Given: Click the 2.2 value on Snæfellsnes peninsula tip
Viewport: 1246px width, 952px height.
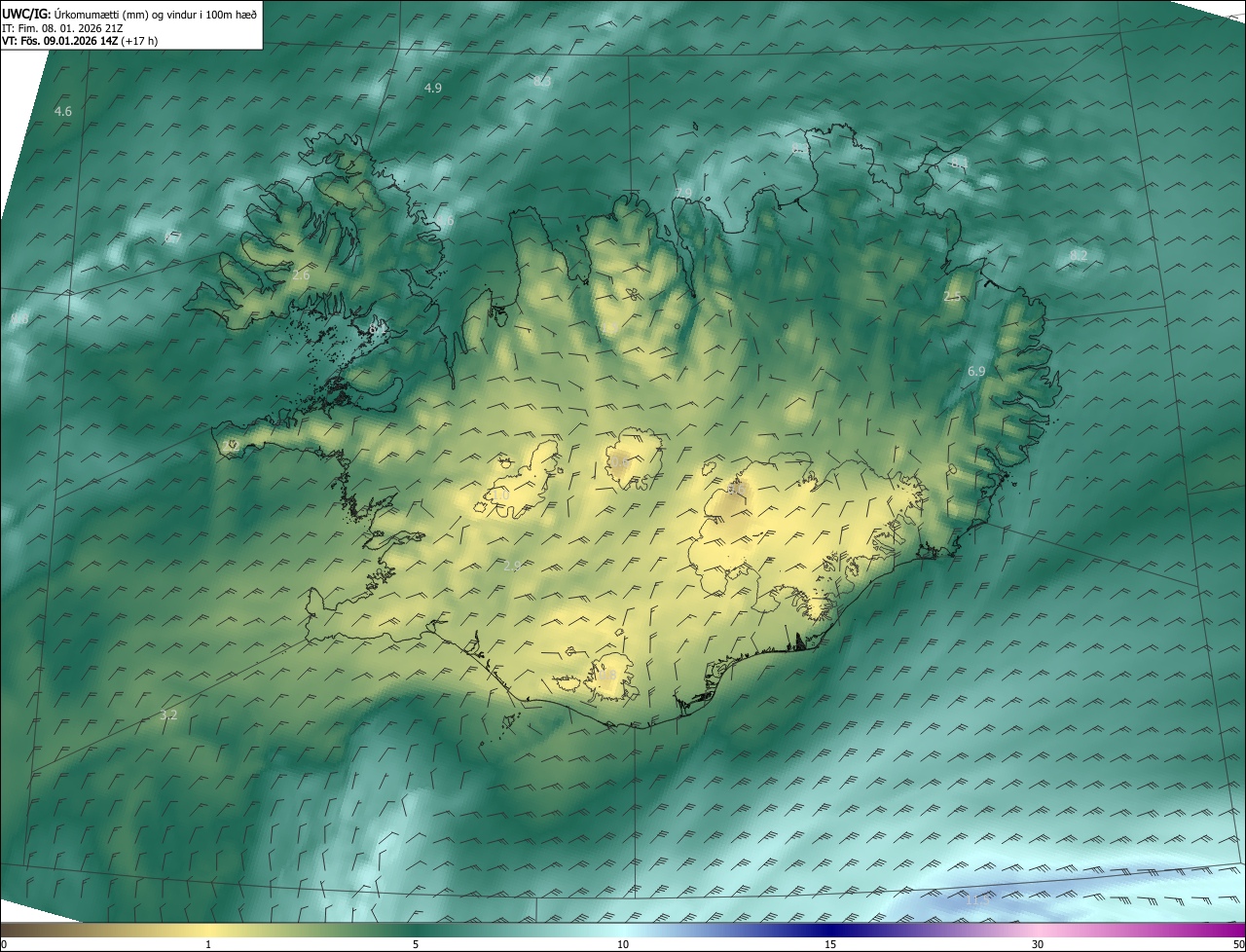Looking at the screenshot, I should coord(232,444).
